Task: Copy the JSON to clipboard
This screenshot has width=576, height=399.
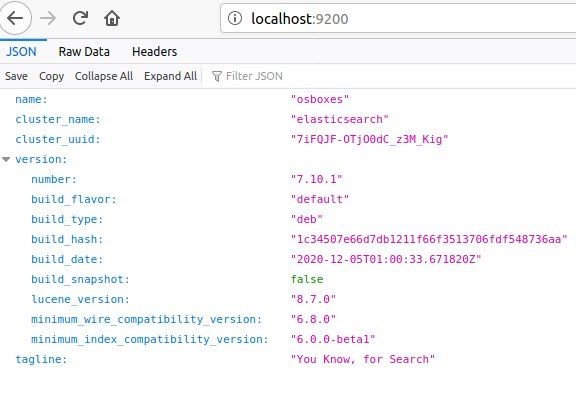Action: (x=51, y=76)
